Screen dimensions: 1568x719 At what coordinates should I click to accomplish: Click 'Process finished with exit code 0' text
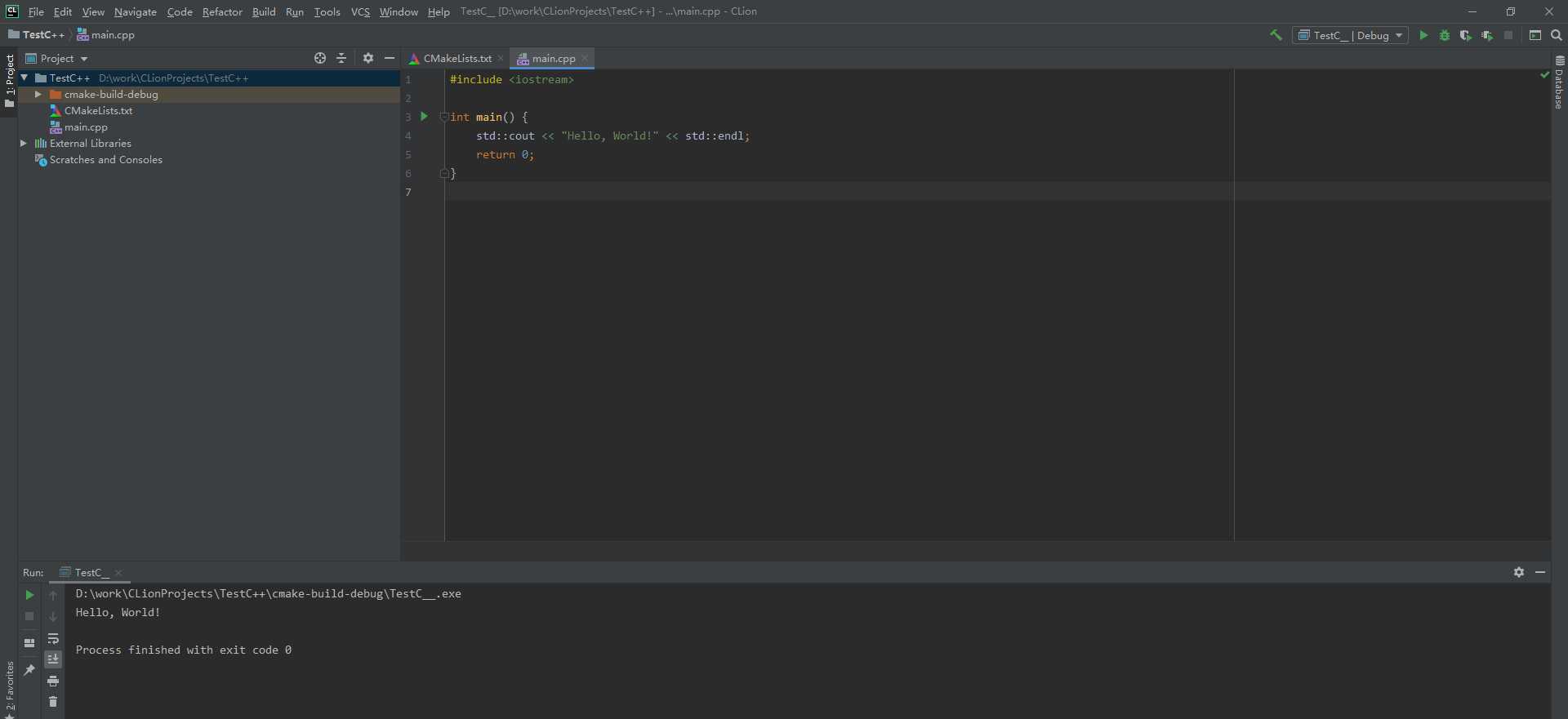[x=184, y=650]
